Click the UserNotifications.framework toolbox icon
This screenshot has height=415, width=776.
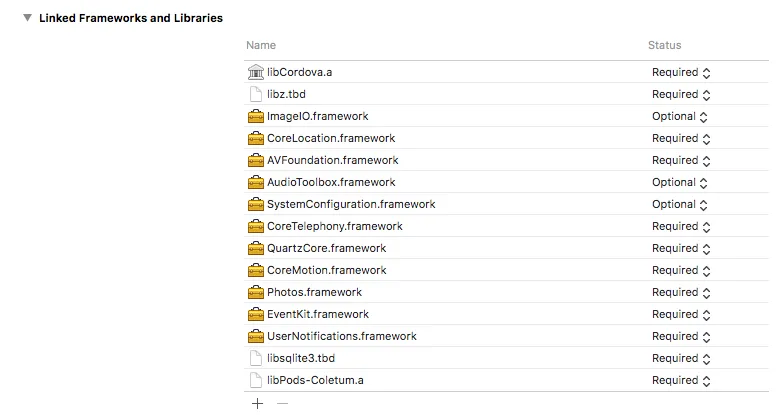(255, 336)
